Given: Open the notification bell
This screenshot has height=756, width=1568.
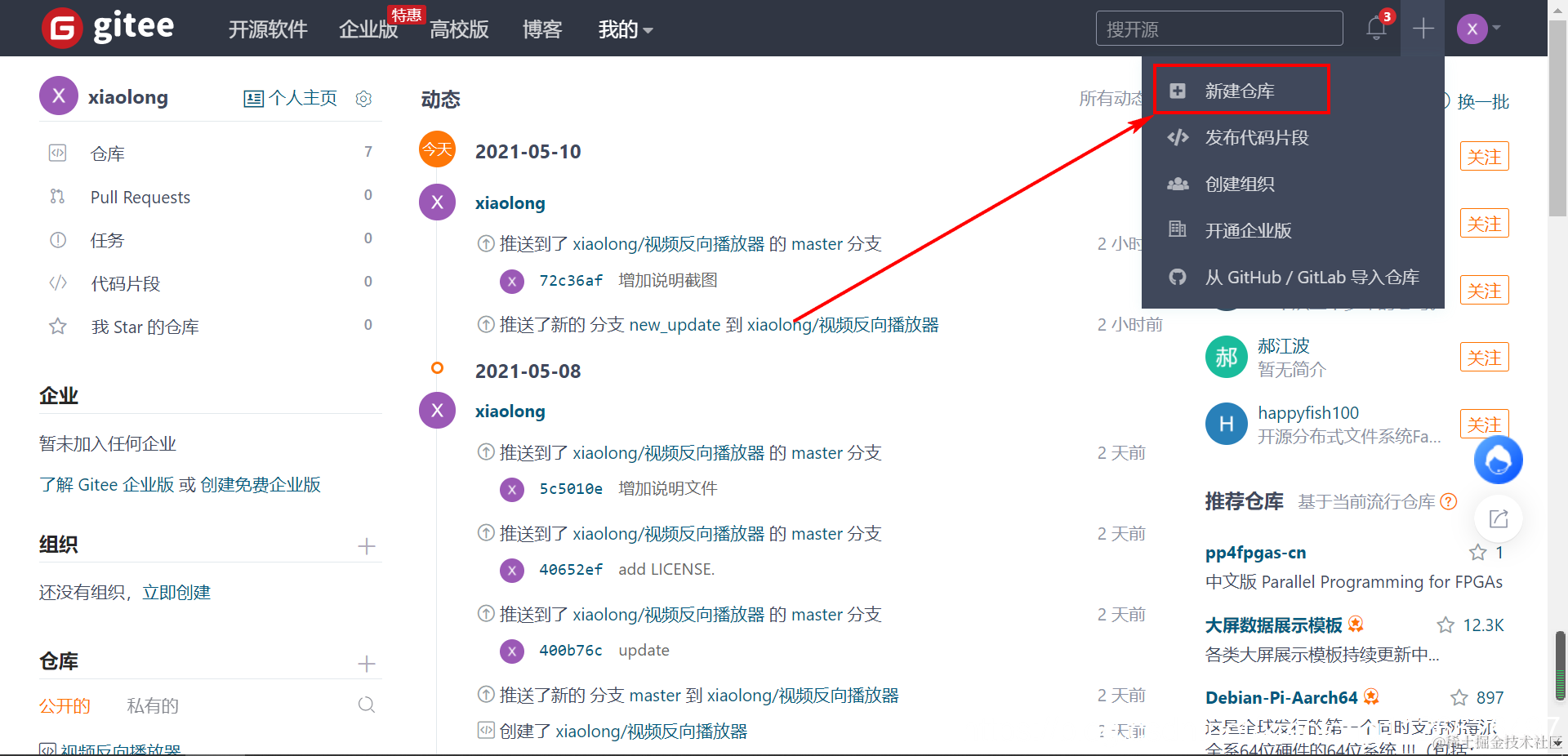Looking at the screenshot, I should coord(1376,29).
